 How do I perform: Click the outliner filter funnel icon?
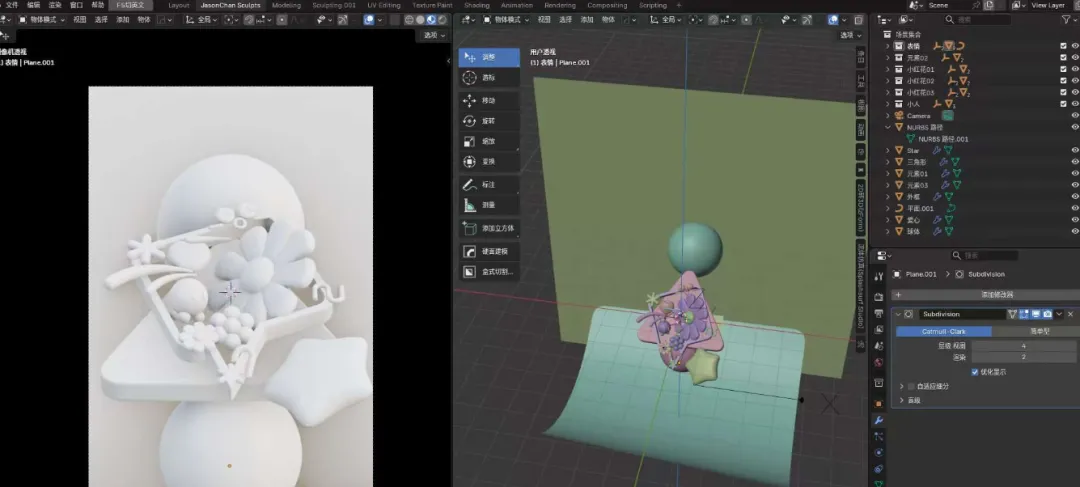pyautogui.click(x=1068, y=20)
